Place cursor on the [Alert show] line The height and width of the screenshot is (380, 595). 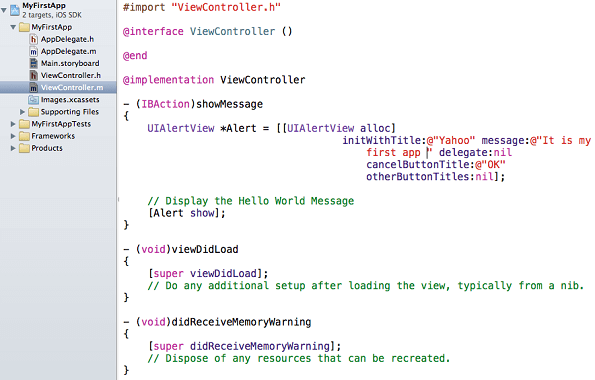(187, 213)
